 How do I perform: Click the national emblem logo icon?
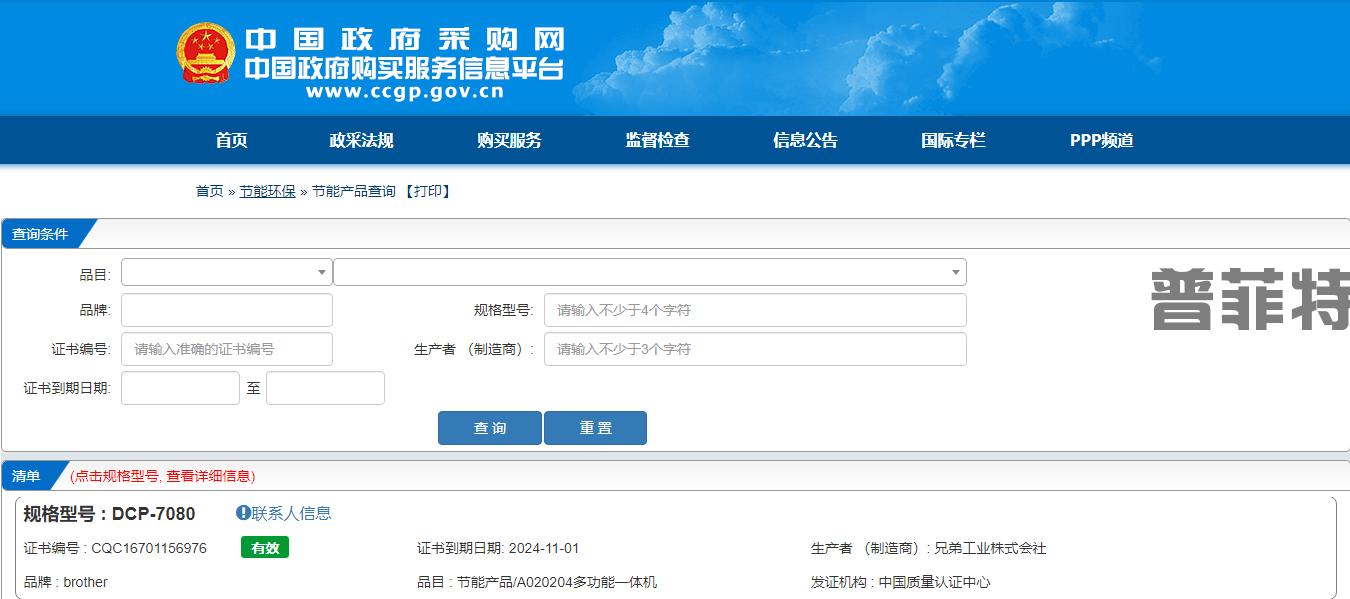click(206, 53)
